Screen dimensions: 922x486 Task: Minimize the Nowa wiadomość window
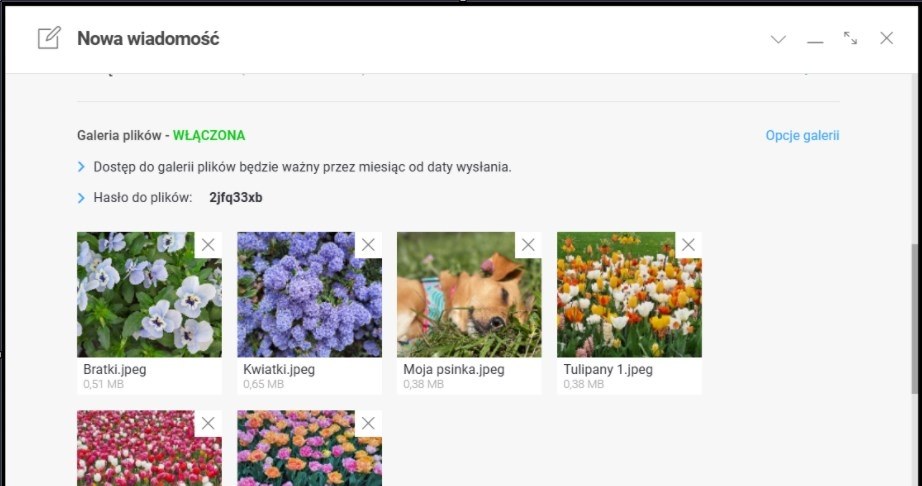coord(814,42)
